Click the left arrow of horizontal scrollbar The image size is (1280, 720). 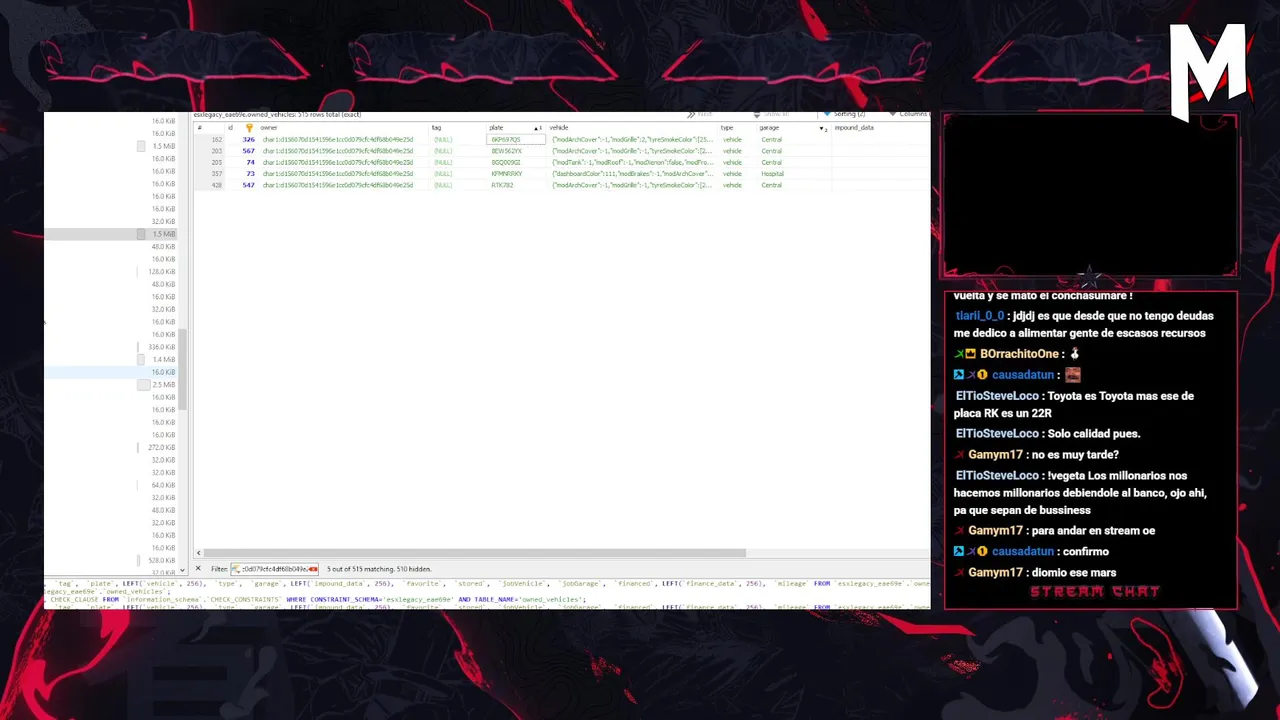click(198, 553)
